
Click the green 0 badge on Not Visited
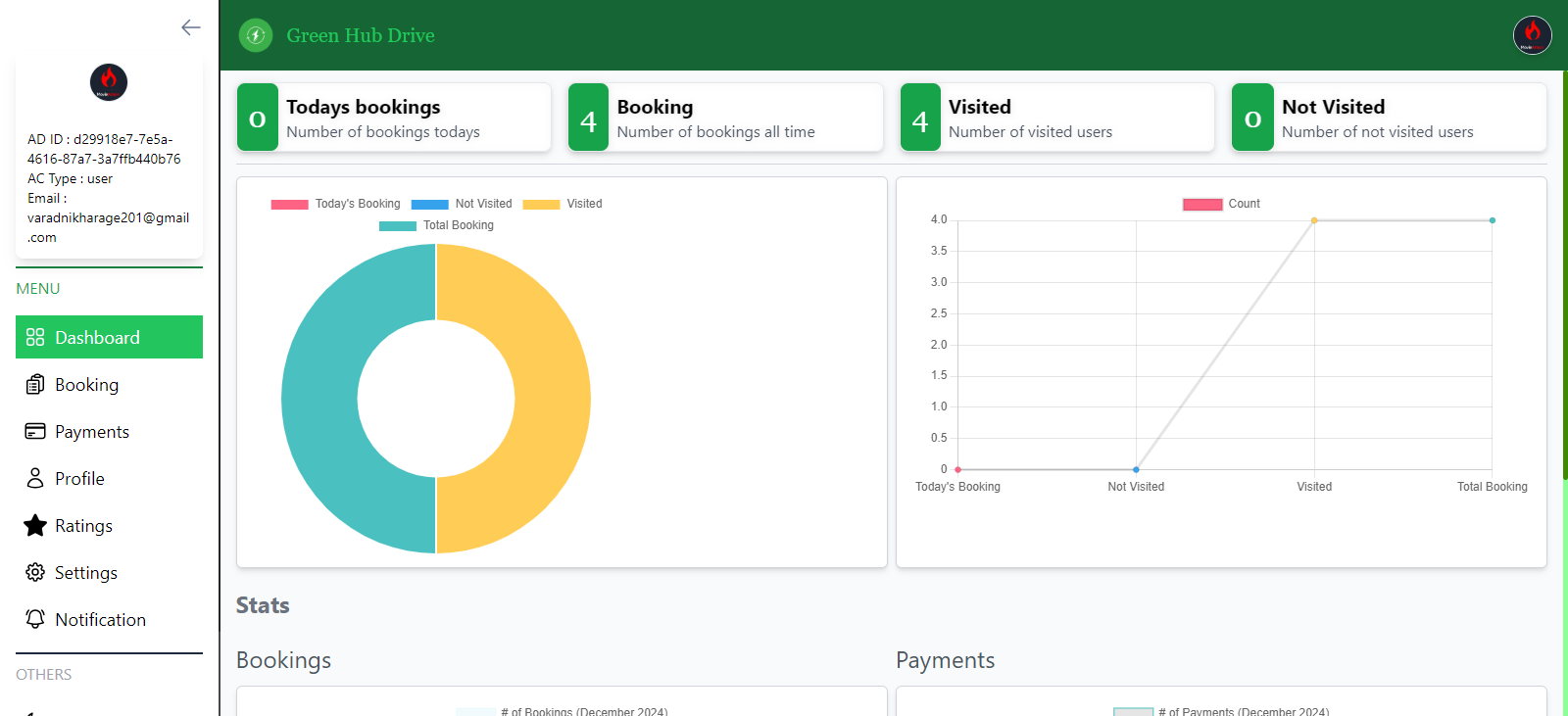point(1252,118)
